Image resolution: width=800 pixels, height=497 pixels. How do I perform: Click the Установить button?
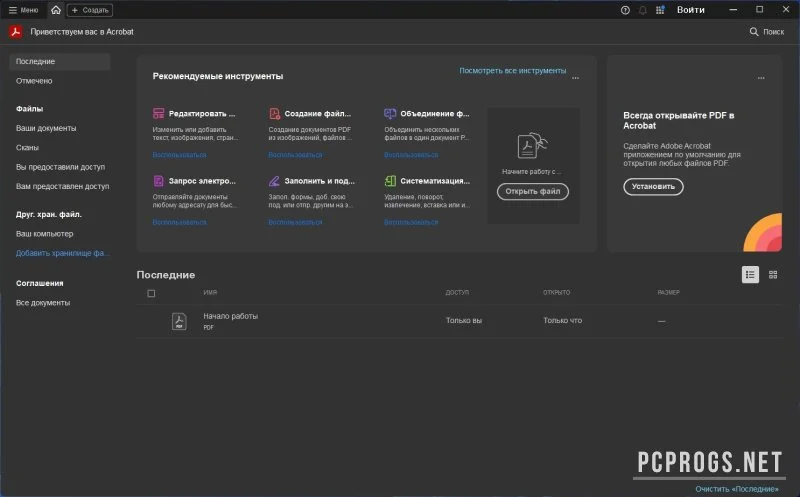tap(653, 186)
